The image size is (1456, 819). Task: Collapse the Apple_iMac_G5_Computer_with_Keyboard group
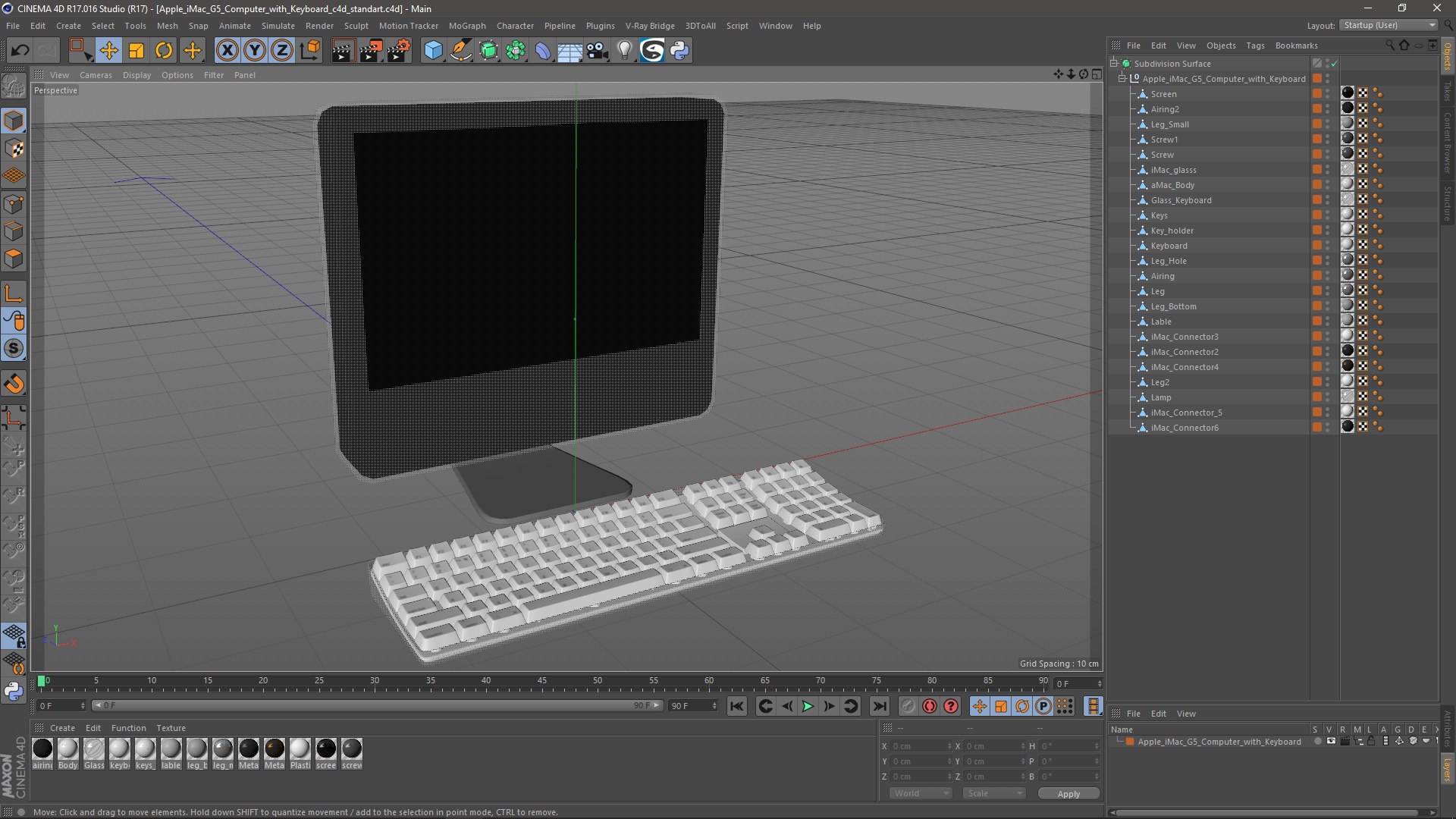click(x=1122, y=79)
